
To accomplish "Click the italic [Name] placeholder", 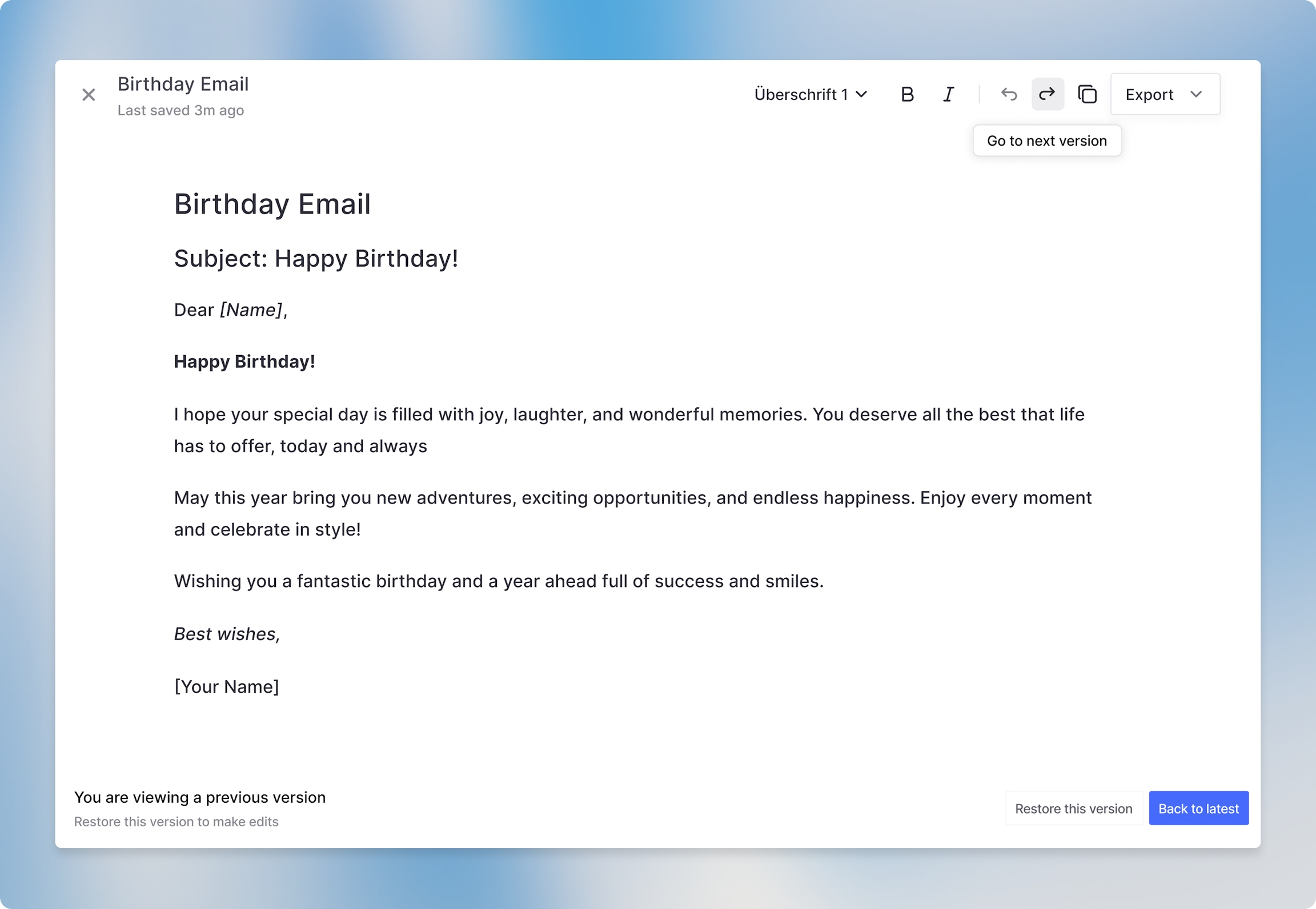I will pyautogui.click(x=251, y=310).
